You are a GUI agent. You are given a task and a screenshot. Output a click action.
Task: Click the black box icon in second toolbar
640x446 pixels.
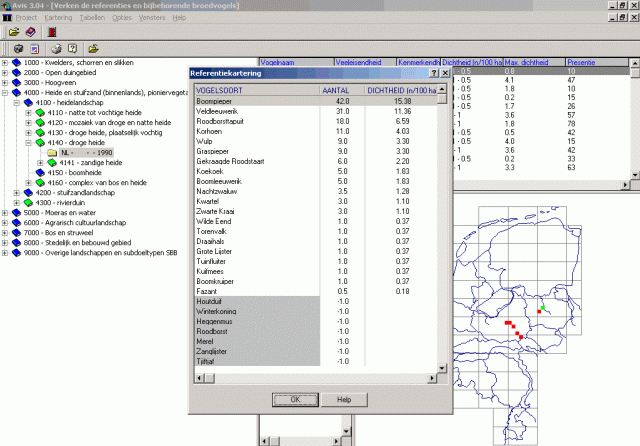pos(18,49)
